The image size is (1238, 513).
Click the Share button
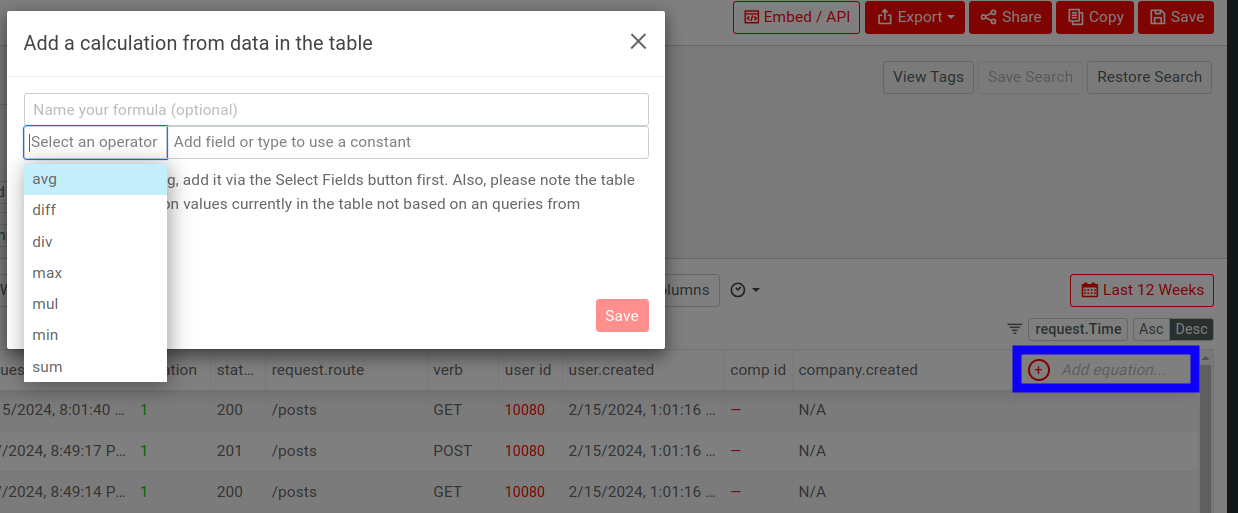point(1010,17)
